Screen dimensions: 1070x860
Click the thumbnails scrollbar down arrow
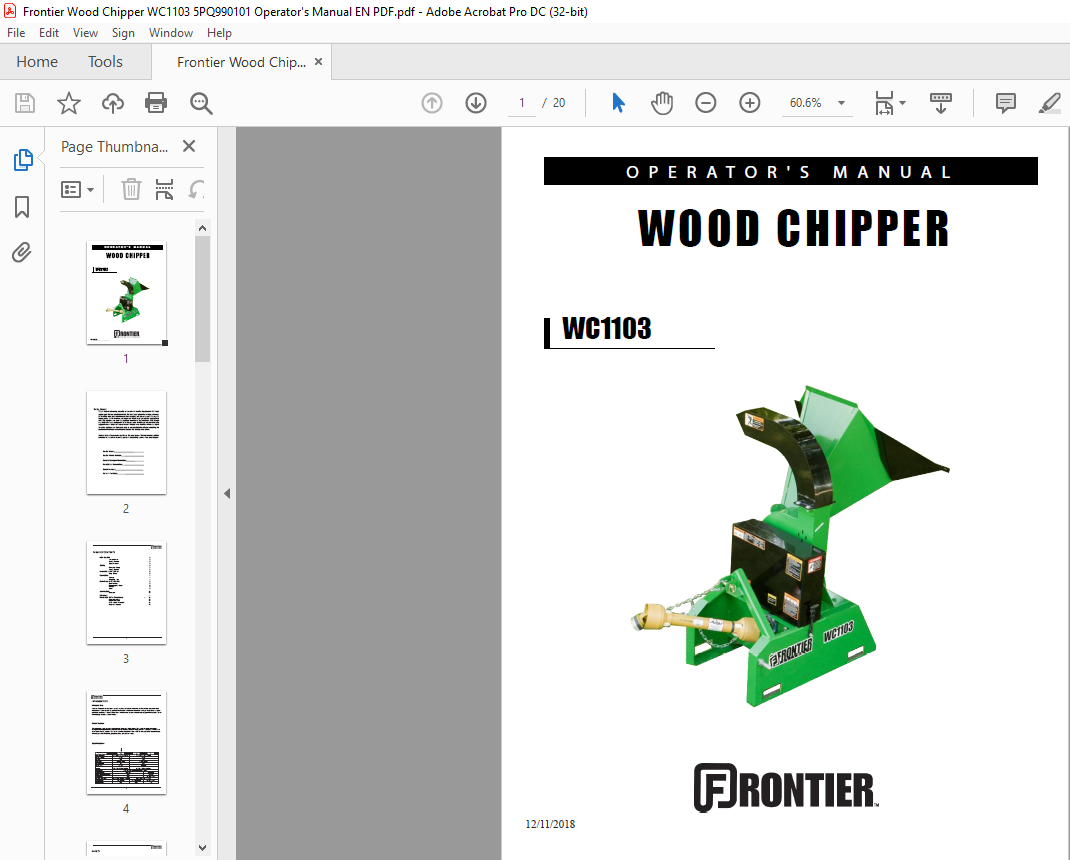202,848
